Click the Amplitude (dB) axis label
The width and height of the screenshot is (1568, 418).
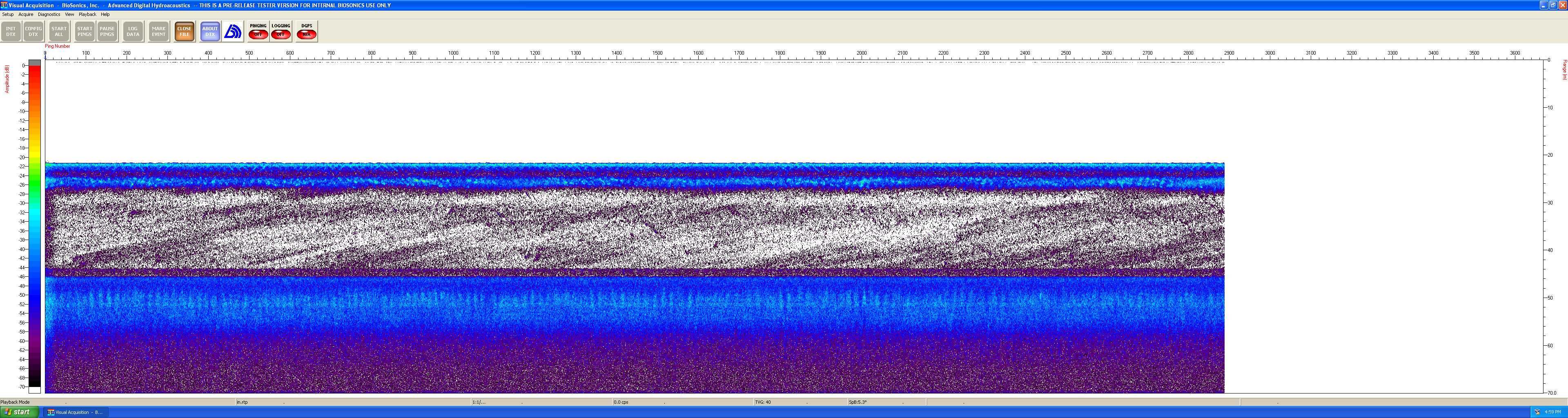click(x=7, y=79)
